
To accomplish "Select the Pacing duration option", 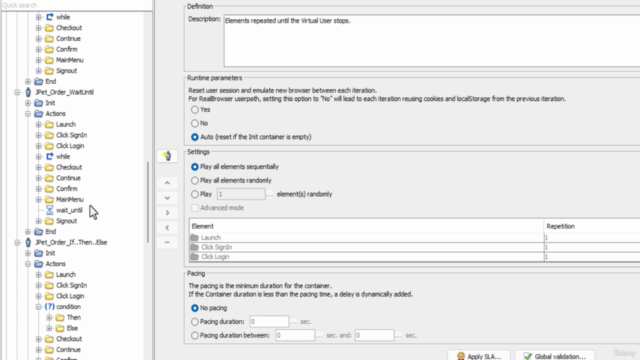I will (195, 322).
